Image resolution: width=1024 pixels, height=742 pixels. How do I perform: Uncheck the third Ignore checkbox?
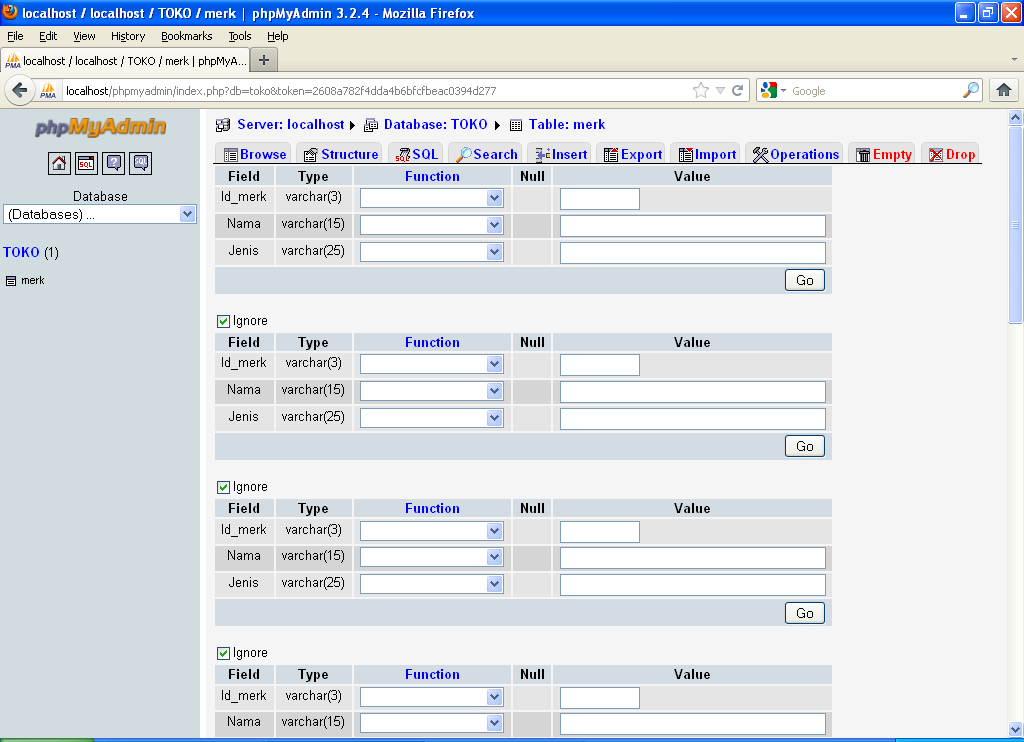222,652
